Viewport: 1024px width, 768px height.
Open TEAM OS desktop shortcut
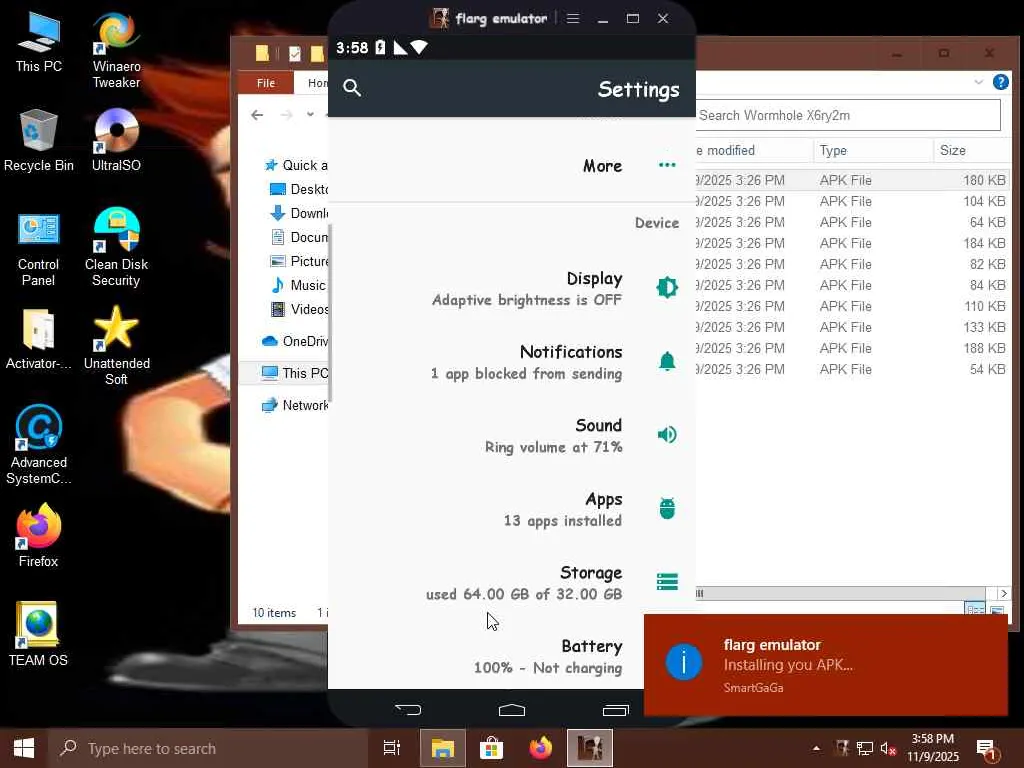pos(39,635)
